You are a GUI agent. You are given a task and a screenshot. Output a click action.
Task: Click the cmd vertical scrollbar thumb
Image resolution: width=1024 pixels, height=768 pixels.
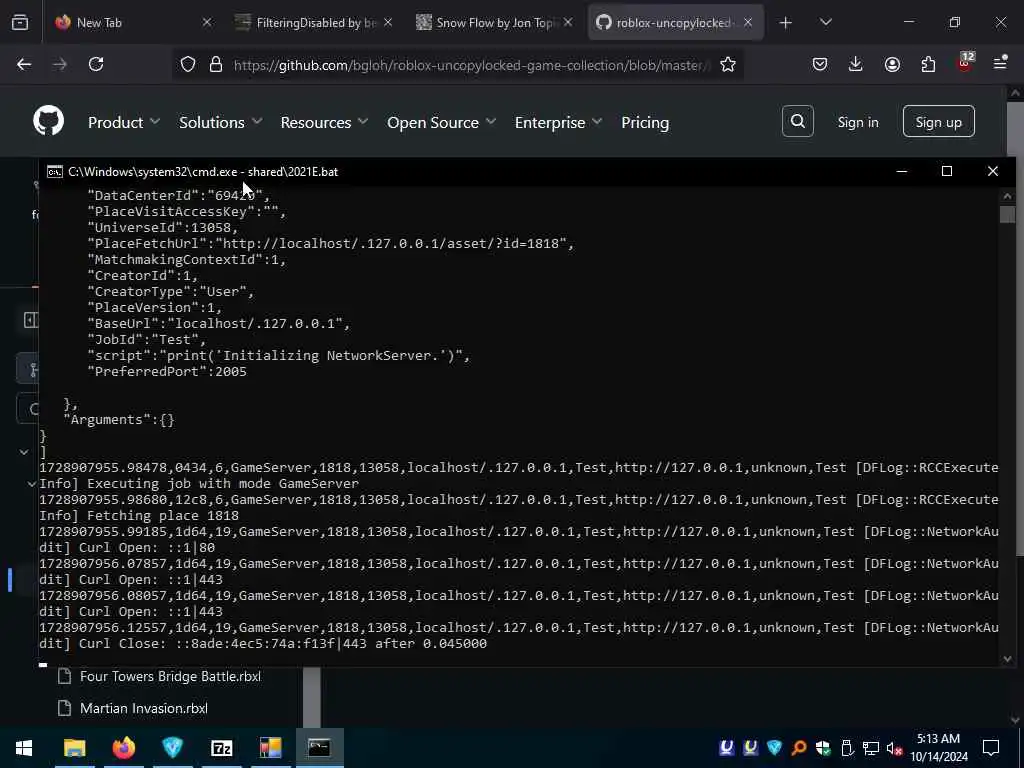click(x=1007, y=214)
